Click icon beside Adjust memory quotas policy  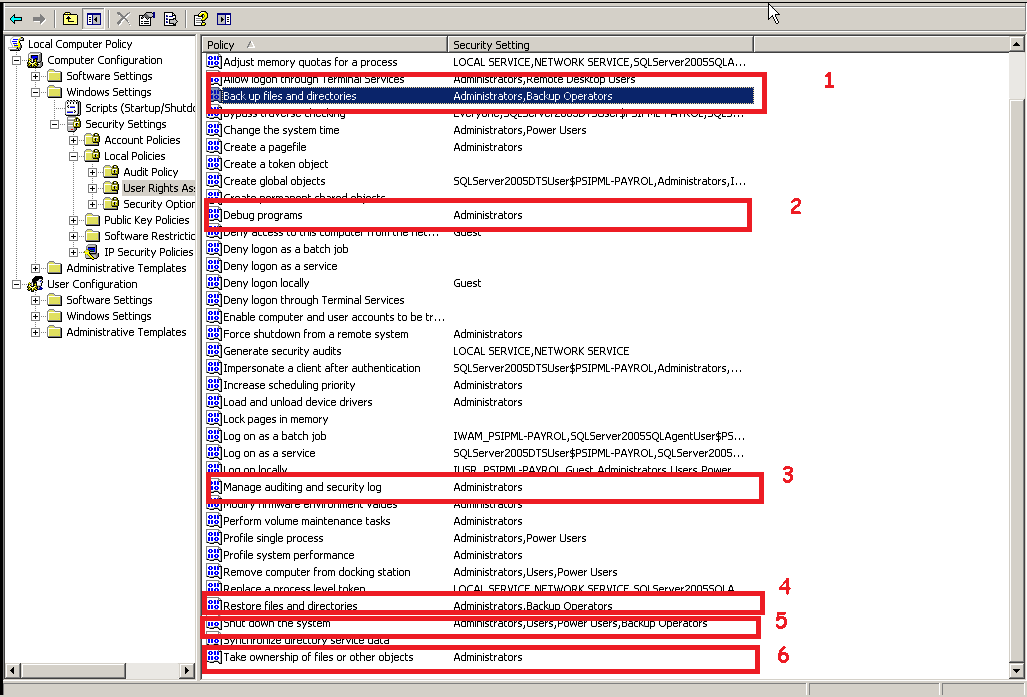coord(214,62)
